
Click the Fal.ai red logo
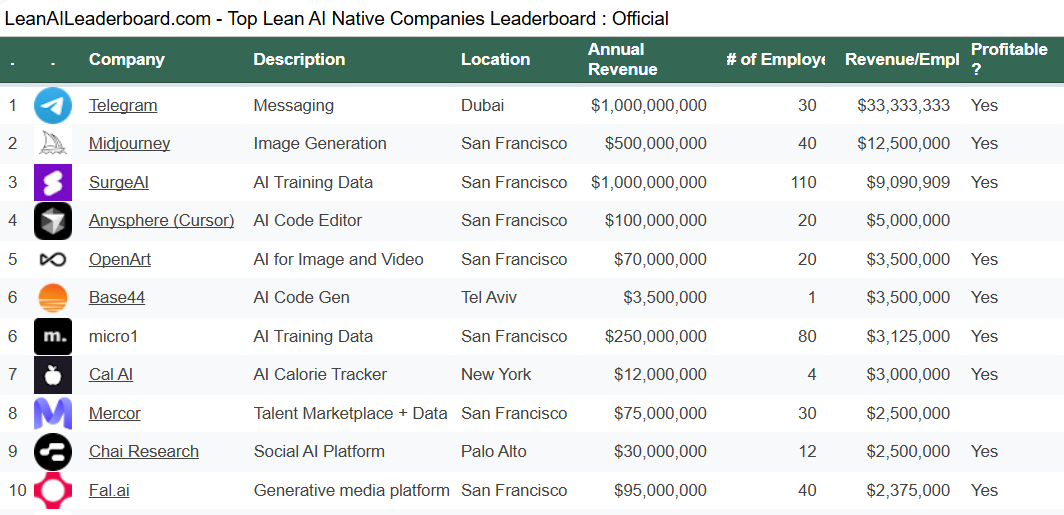point(53,490)
